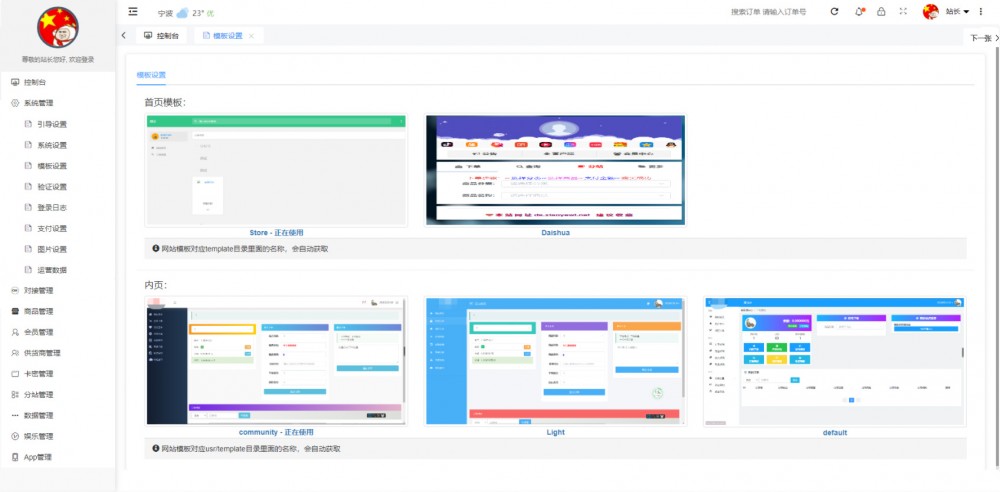This screenshot has height=492, width=1000.
Task: Choose the Light inner page template
Action: click(x=555, y=360)
